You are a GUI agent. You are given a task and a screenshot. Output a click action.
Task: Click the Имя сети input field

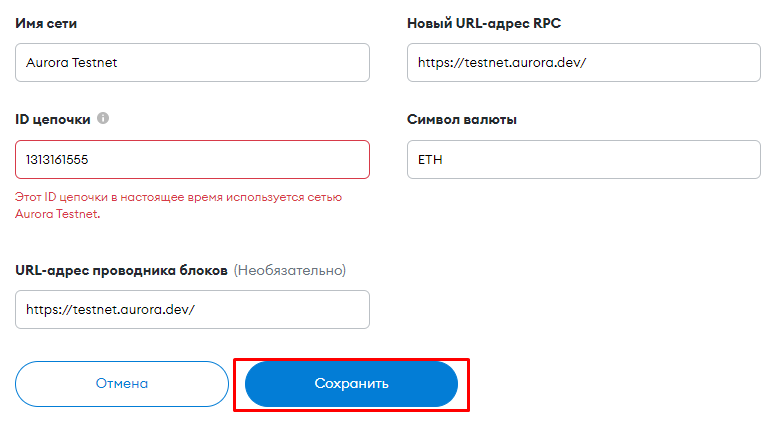192,62
